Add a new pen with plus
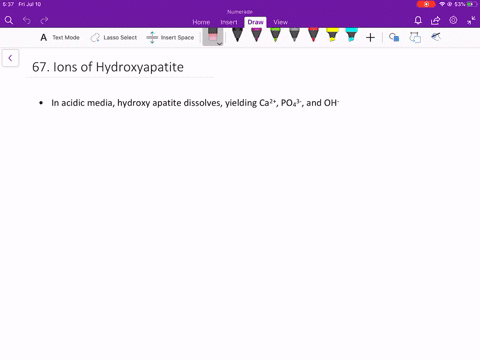Viewport: 480px width, 360px height. [370, 37]
